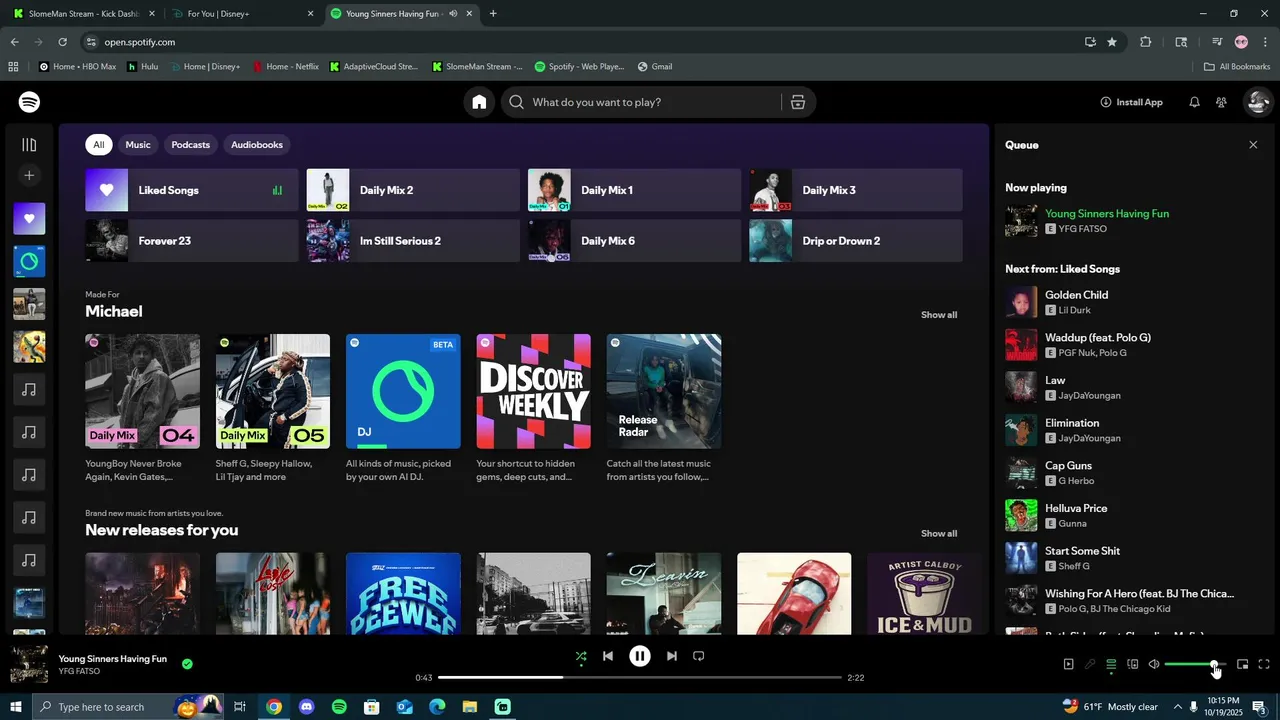Click the saved checkmark beside Young Sinners Having Fun
The width and height of the screenshot is (1280, 720).
187,663
